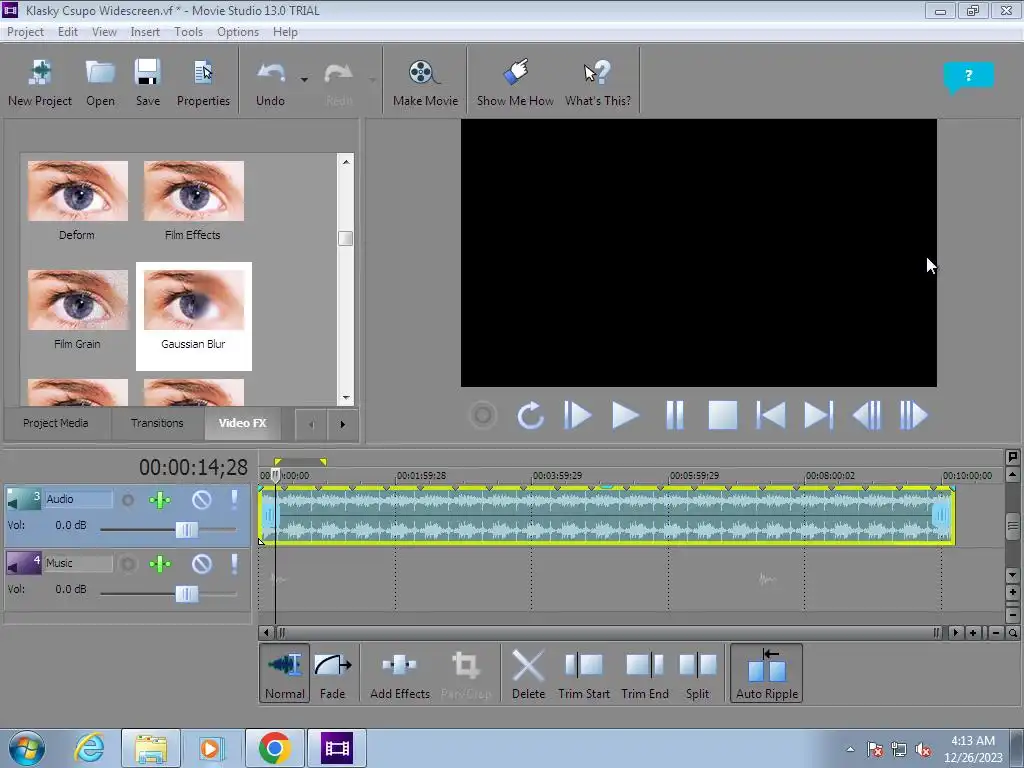Viewport: 1024px width, 768px height.
Task: Click Trim End tool
Action: pos(645,673)
